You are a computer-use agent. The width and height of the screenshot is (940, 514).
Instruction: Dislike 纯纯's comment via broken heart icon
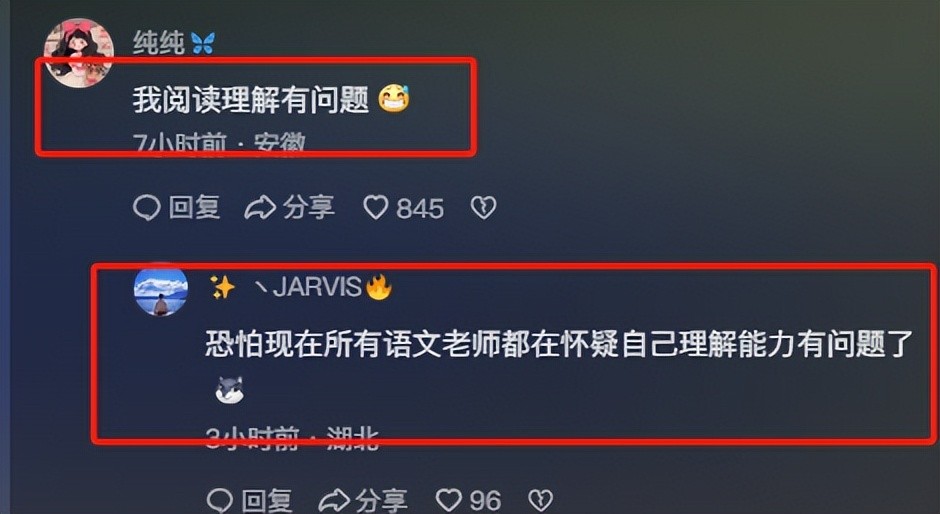click(x=483, y=208)
